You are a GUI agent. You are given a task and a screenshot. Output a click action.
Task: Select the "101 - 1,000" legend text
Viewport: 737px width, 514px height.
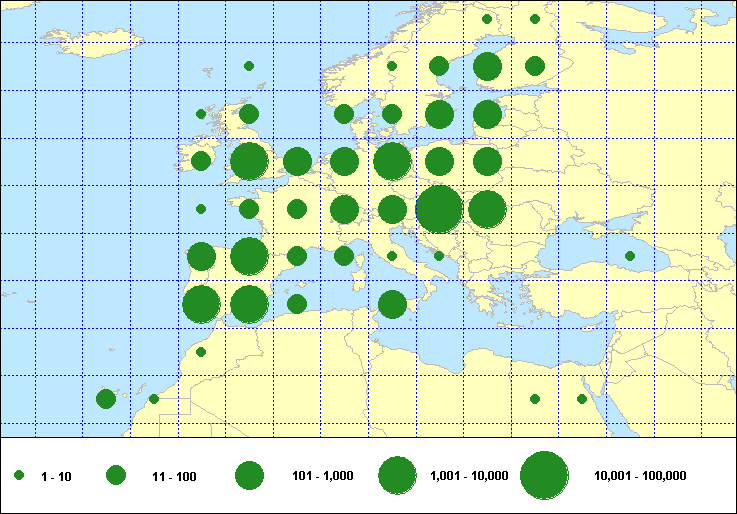tap(319, 477)
